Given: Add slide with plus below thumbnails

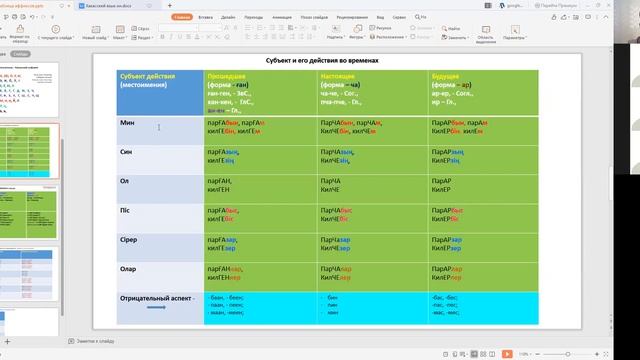Looking at the screenshot, I should click(x=7, y=341).
